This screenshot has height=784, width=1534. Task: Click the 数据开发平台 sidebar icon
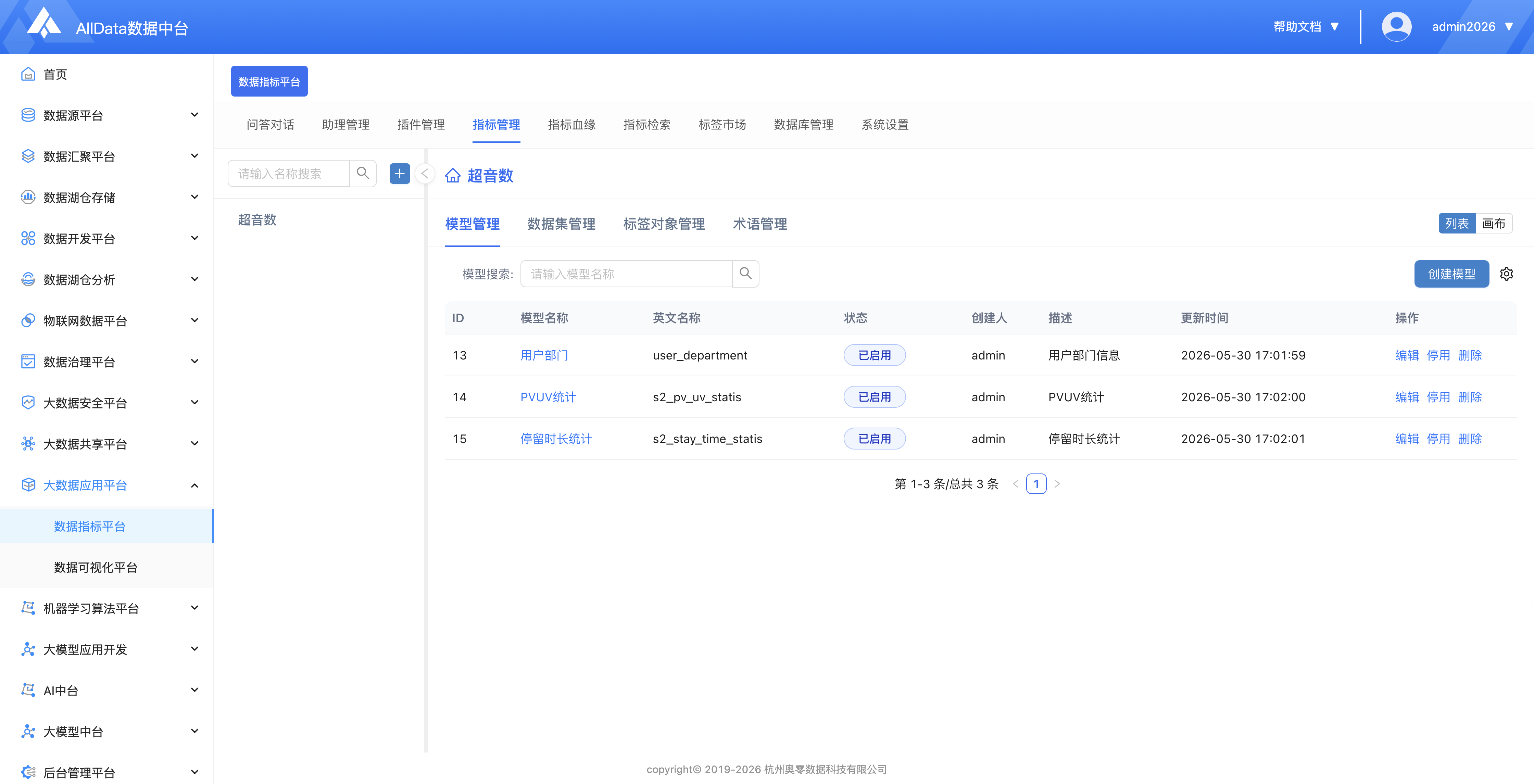coord(28,238)
